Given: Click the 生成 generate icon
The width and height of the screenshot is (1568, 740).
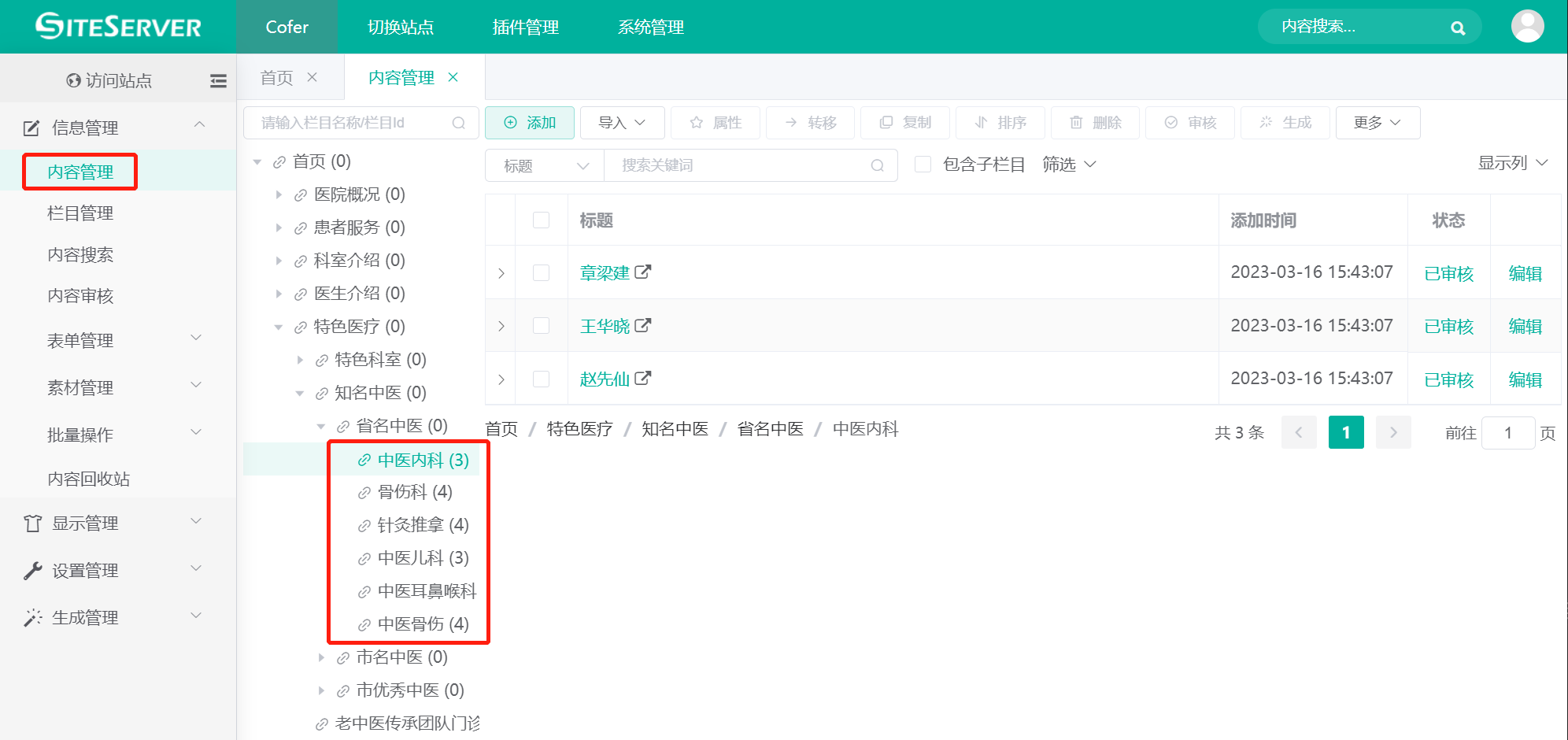Looking at the screenshot, I should tap(1285, 123).
